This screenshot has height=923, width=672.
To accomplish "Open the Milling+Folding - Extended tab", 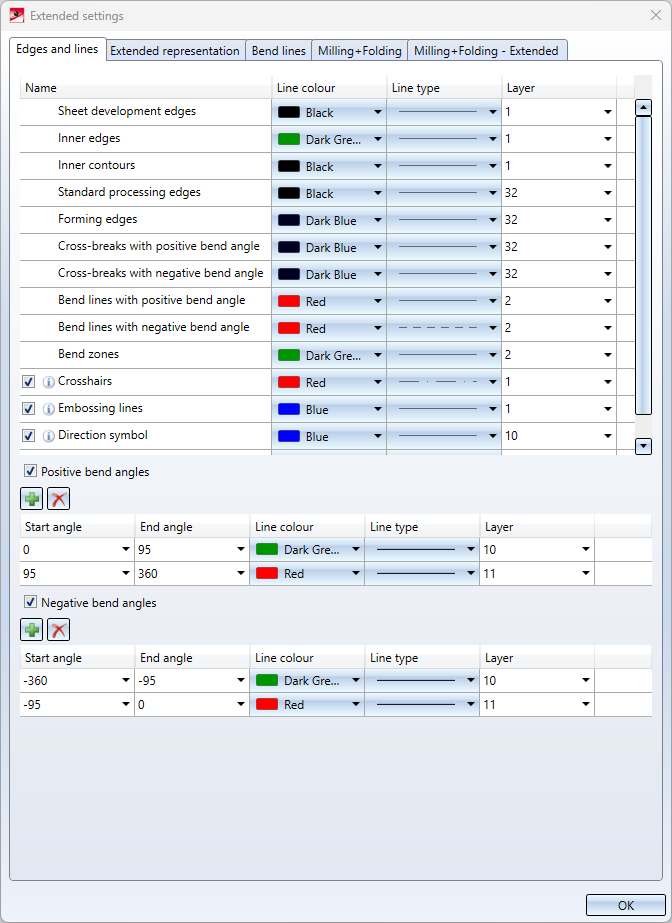I will (487, 51).
